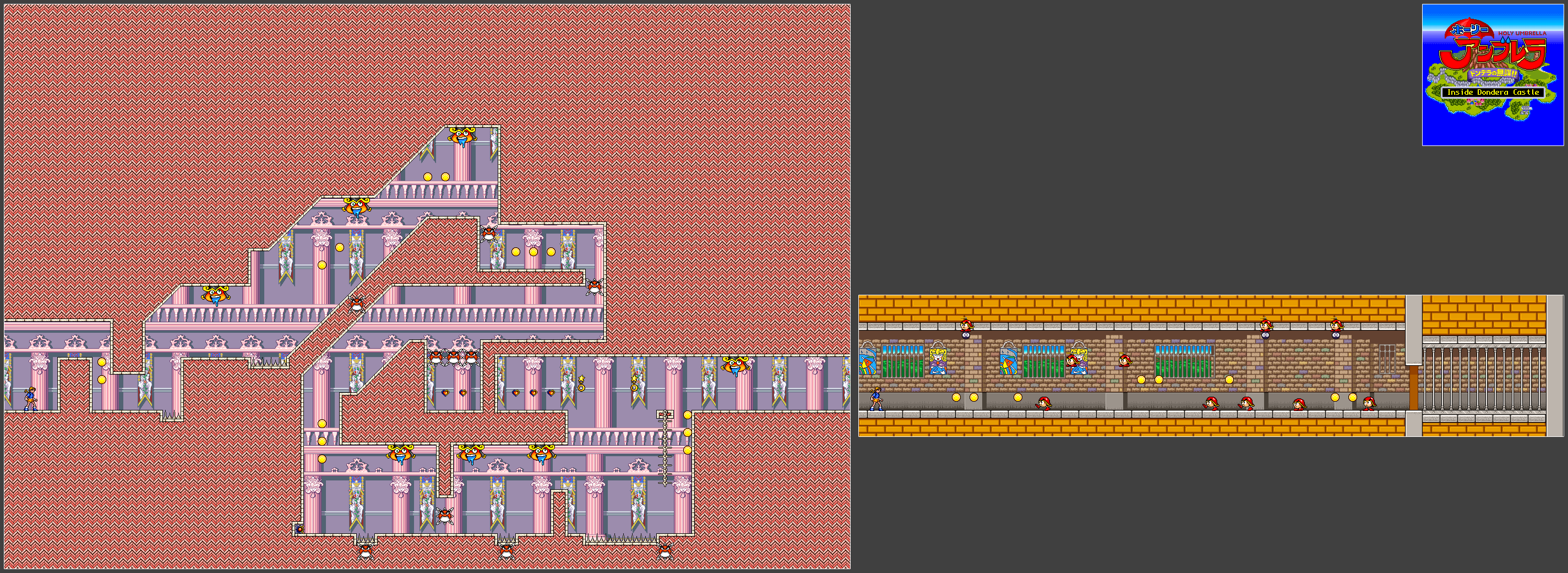Click the small empty barred window near door
This screenshot has height=573, width=1568.
[x=1387, y=358]
